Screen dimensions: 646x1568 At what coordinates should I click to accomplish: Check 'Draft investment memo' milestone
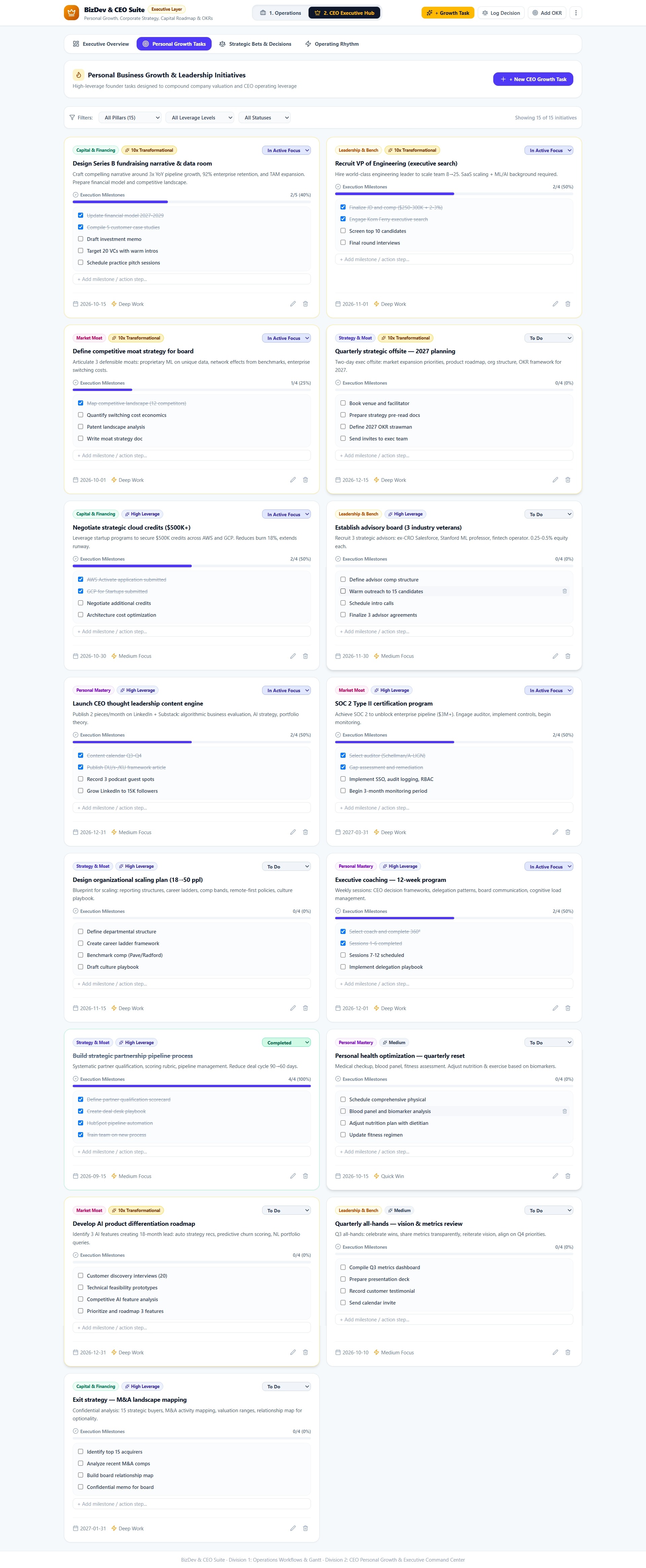[x=80, y=239]
